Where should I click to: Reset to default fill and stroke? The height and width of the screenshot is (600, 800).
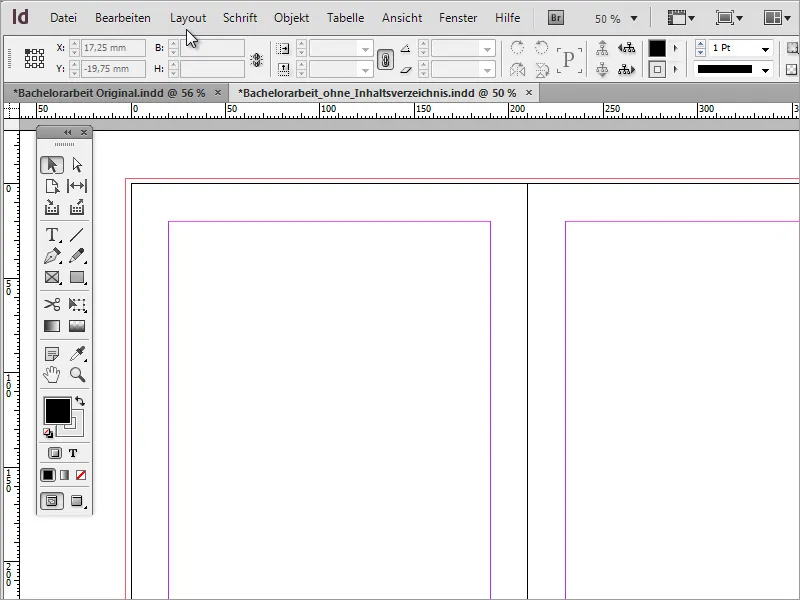click(48, 434)
